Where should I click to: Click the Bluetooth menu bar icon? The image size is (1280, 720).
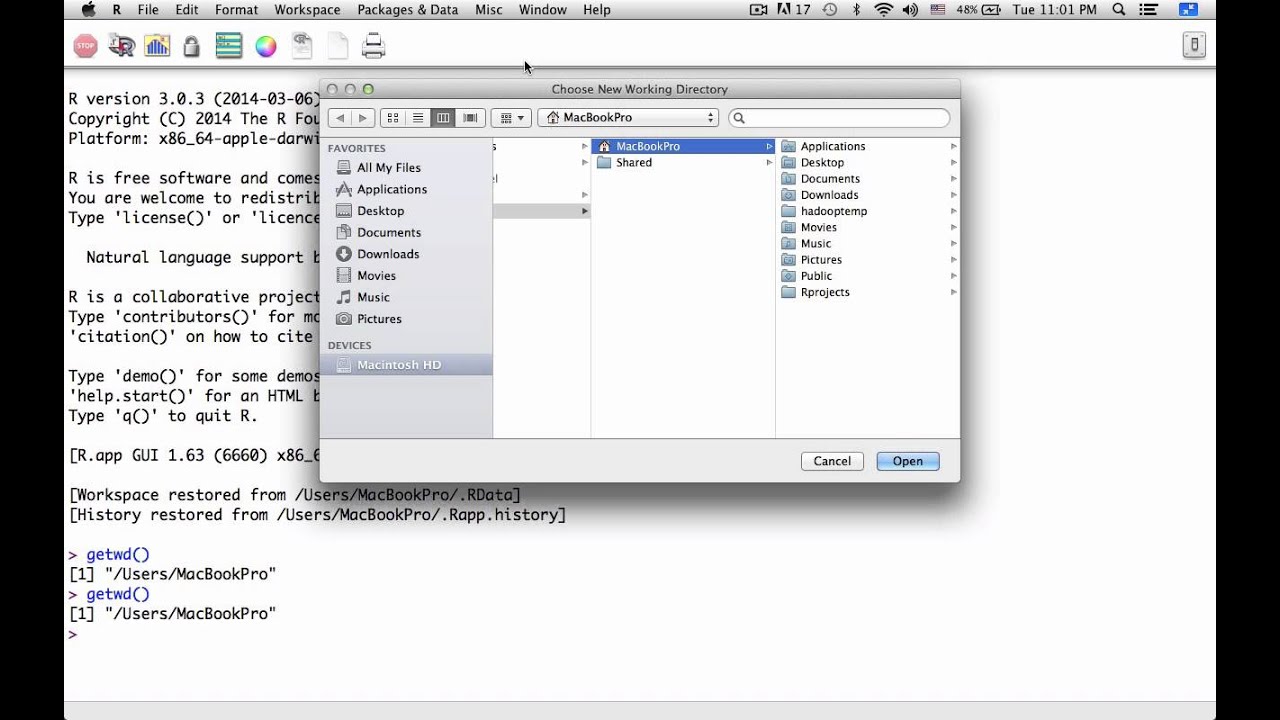pos(856,10)
